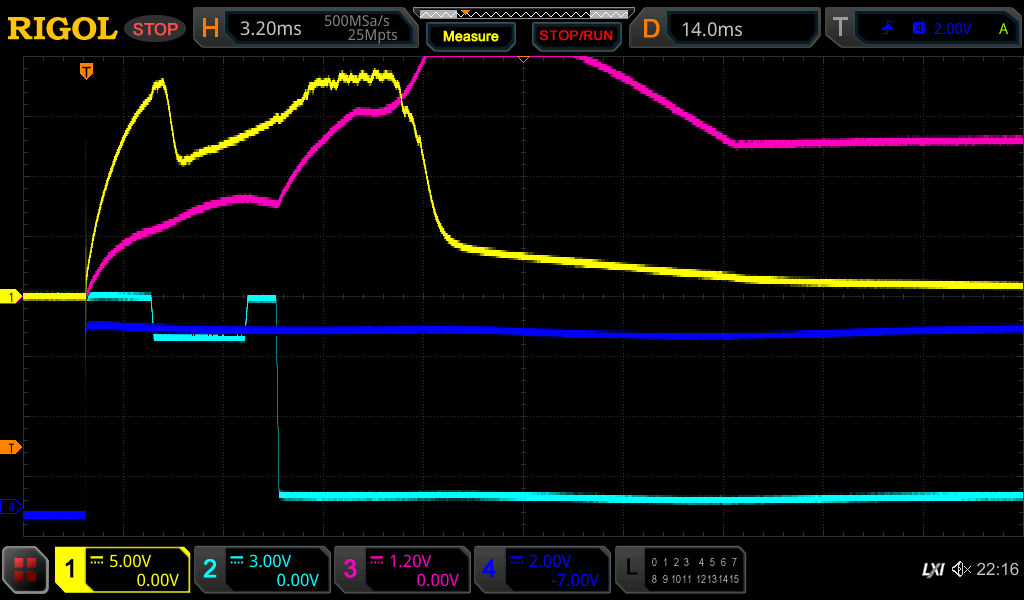The height and width of the screenshot is (600, 1024).
Task: Click the channel 1 ground level marker
Action: click(12, 297)
